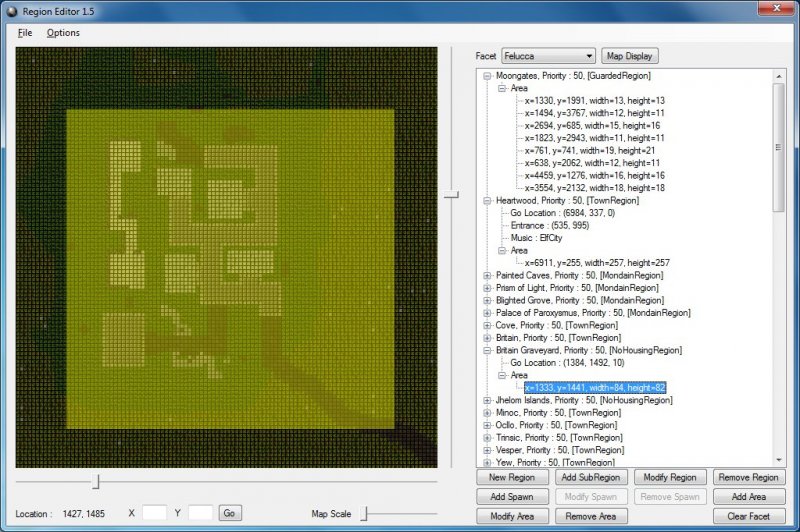
Task: Open the File menu
Action: click(25, 33)
